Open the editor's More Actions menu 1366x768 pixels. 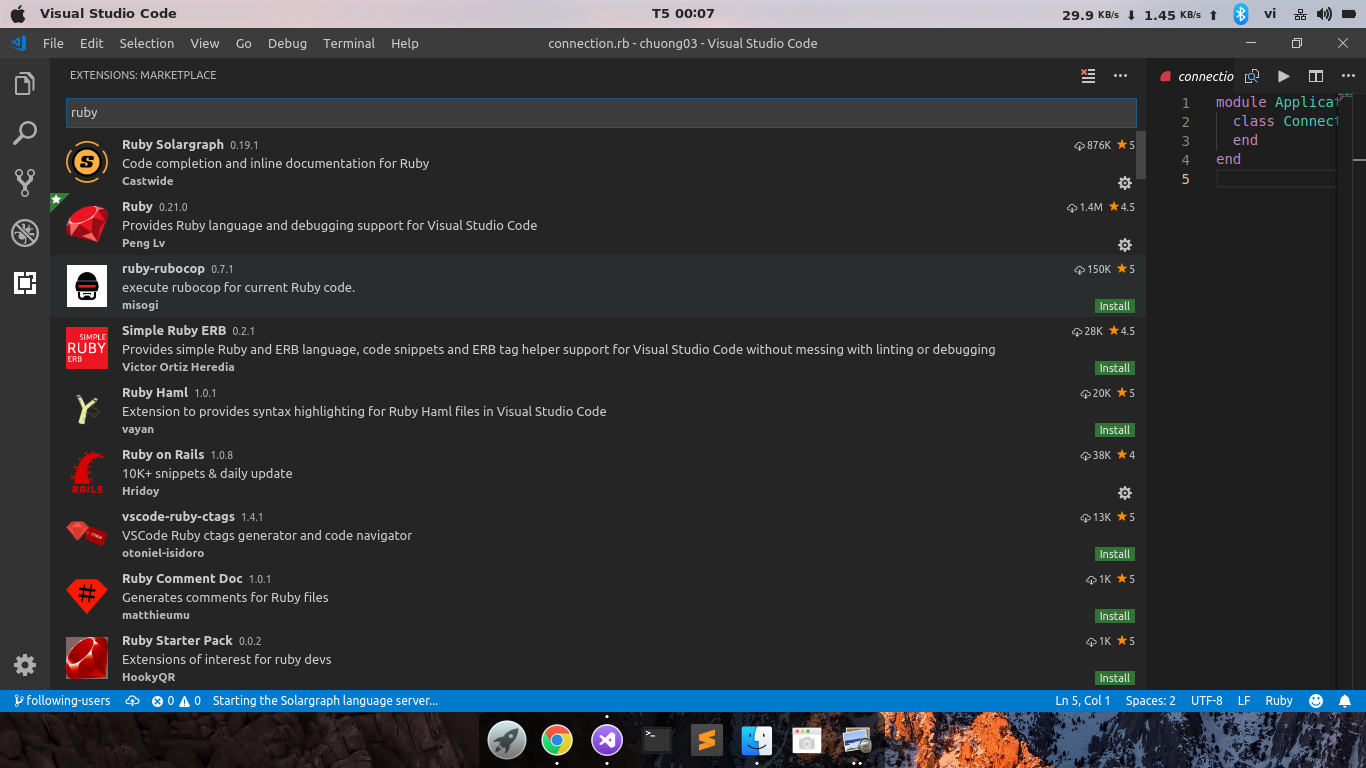[1348, 76]
